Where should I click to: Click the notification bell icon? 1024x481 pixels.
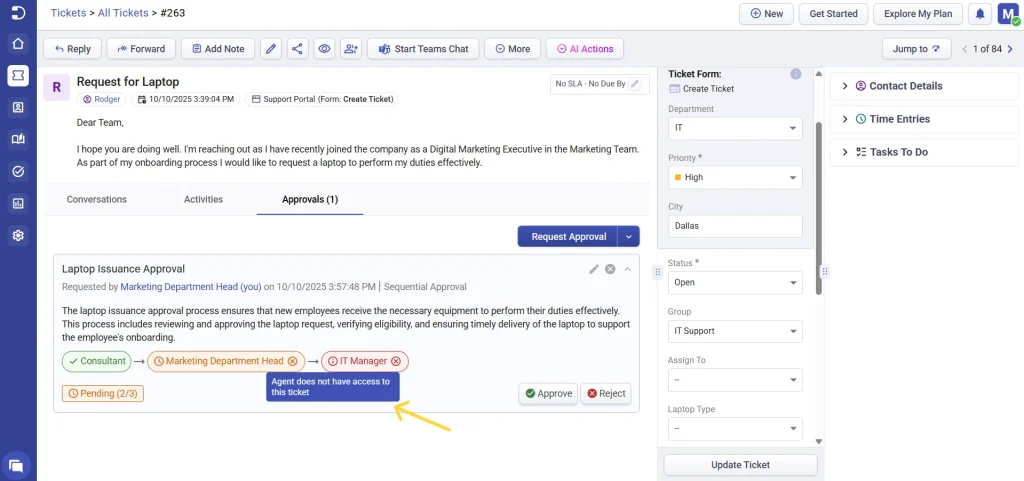point(980,14)
